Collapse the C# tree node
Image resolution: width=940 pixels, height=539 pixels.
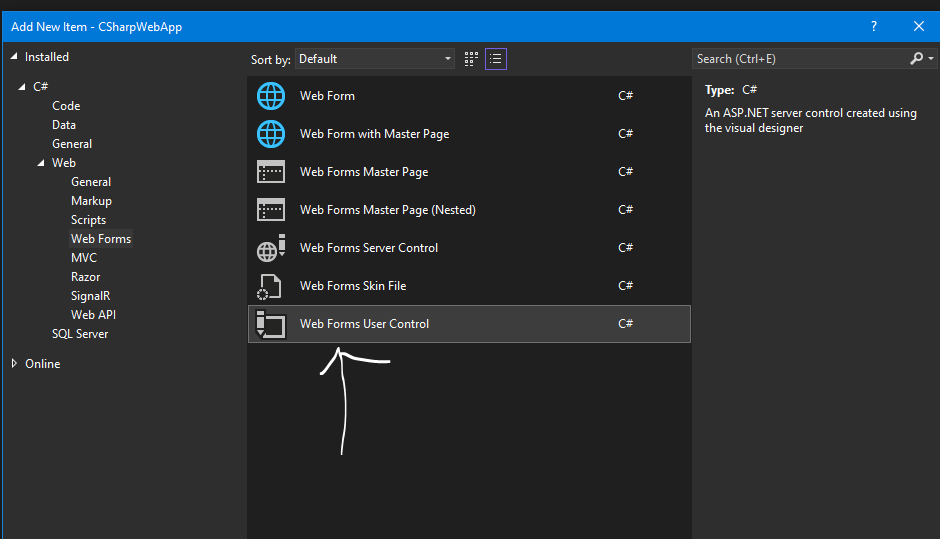22,86
